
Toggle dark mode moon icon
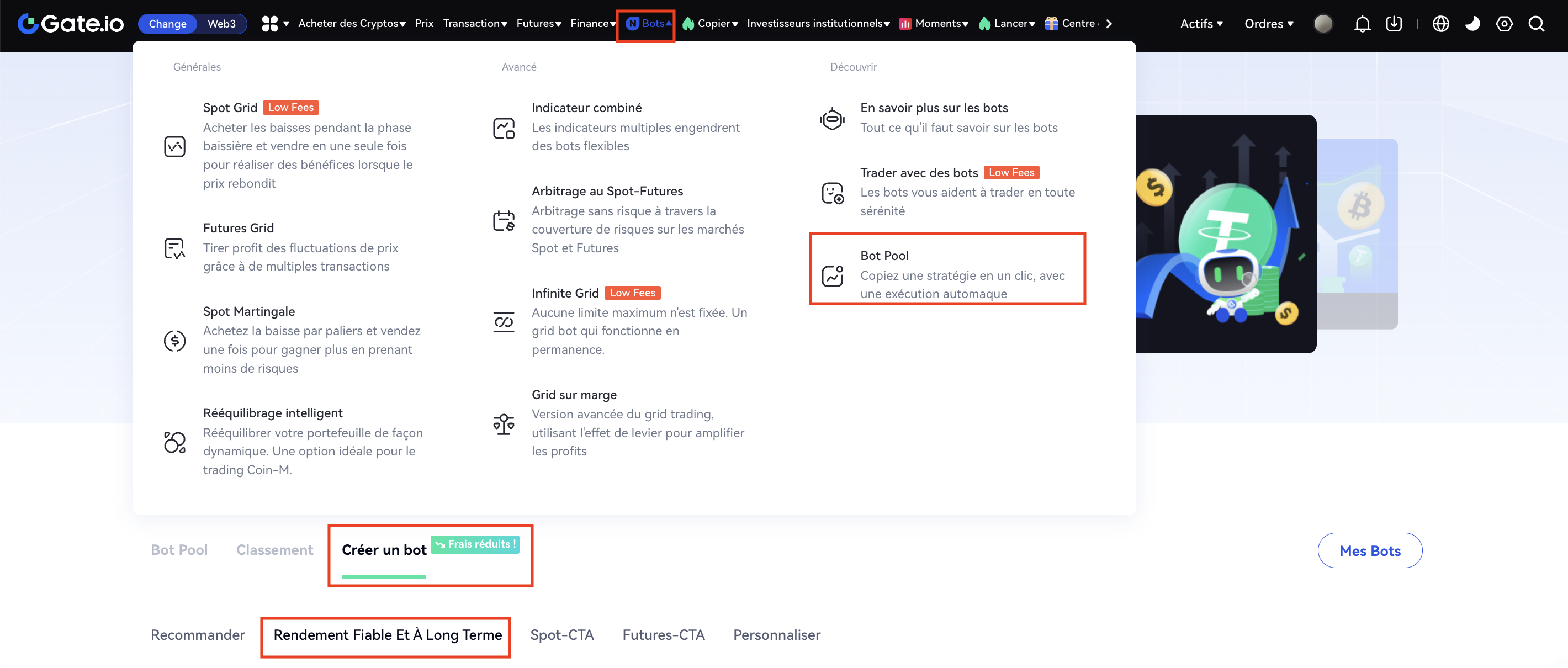[1472, 24]
